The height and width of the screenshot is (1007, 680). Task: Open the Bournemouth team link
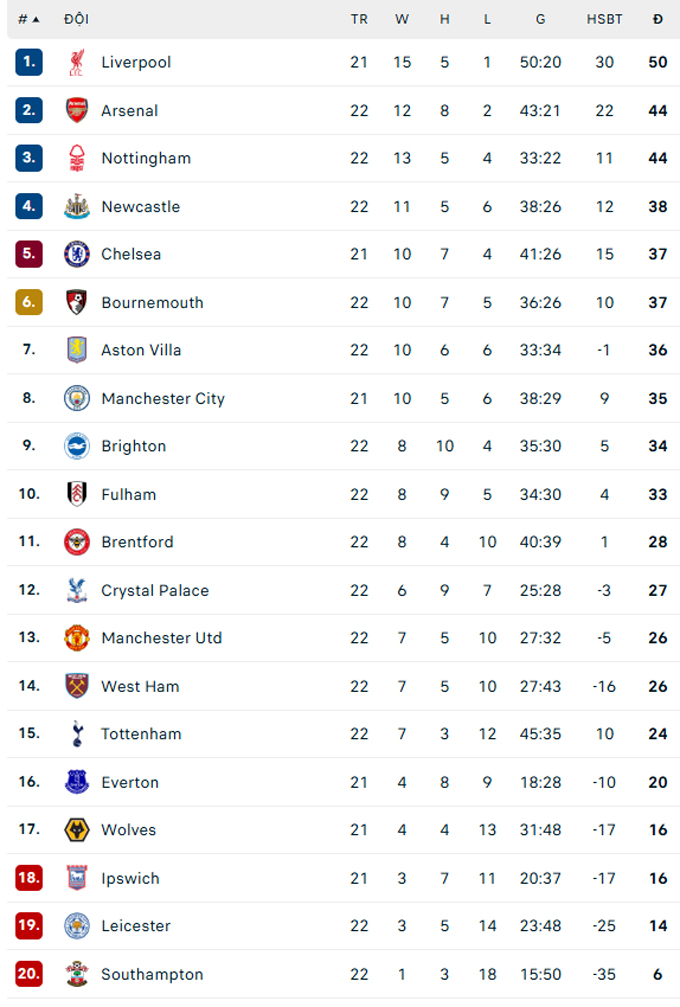[x=152, y=302]
